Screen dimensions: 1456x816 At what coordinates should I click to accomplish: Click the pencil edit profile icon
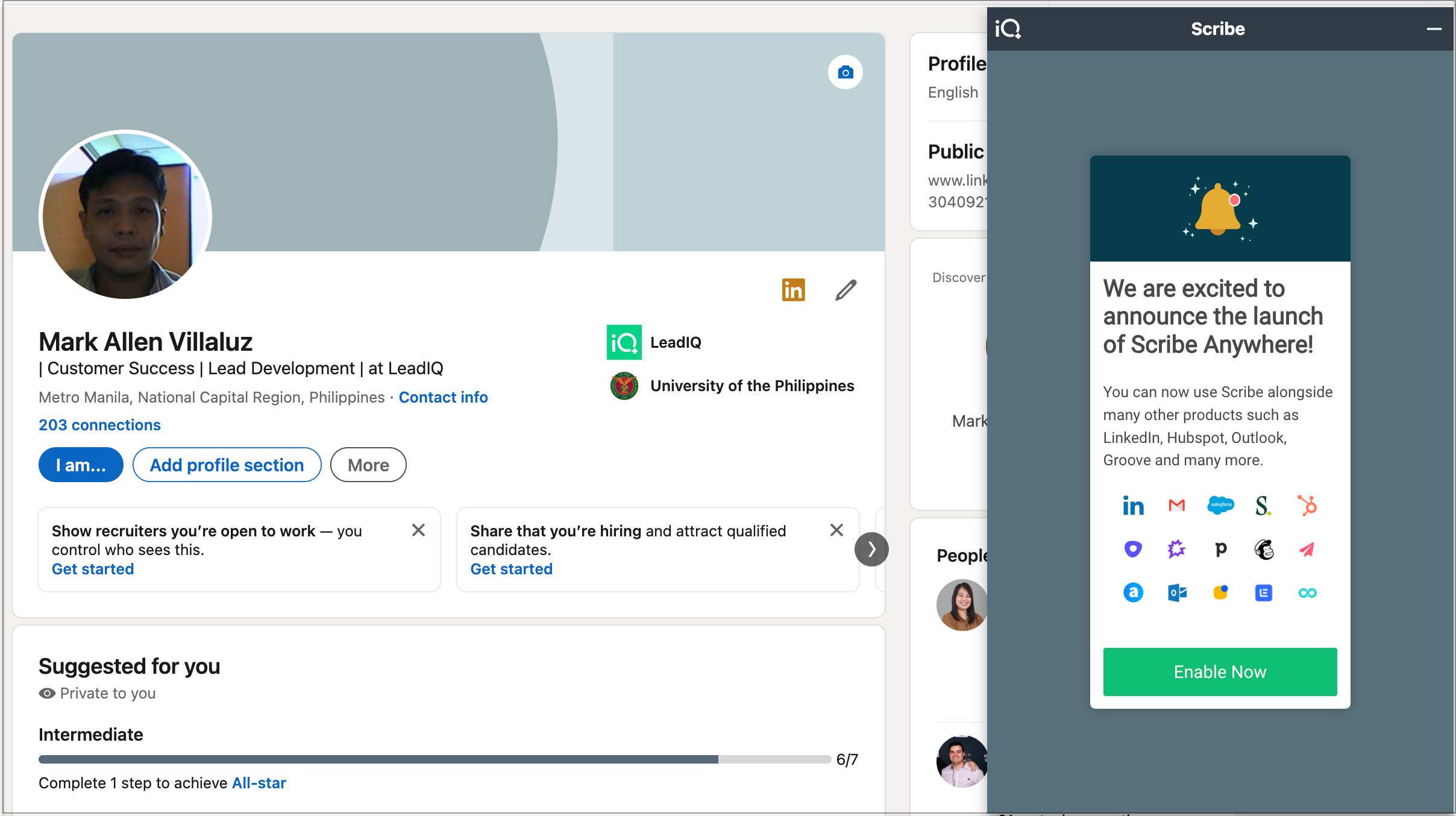pyautogui.click(x=846, y=290)
